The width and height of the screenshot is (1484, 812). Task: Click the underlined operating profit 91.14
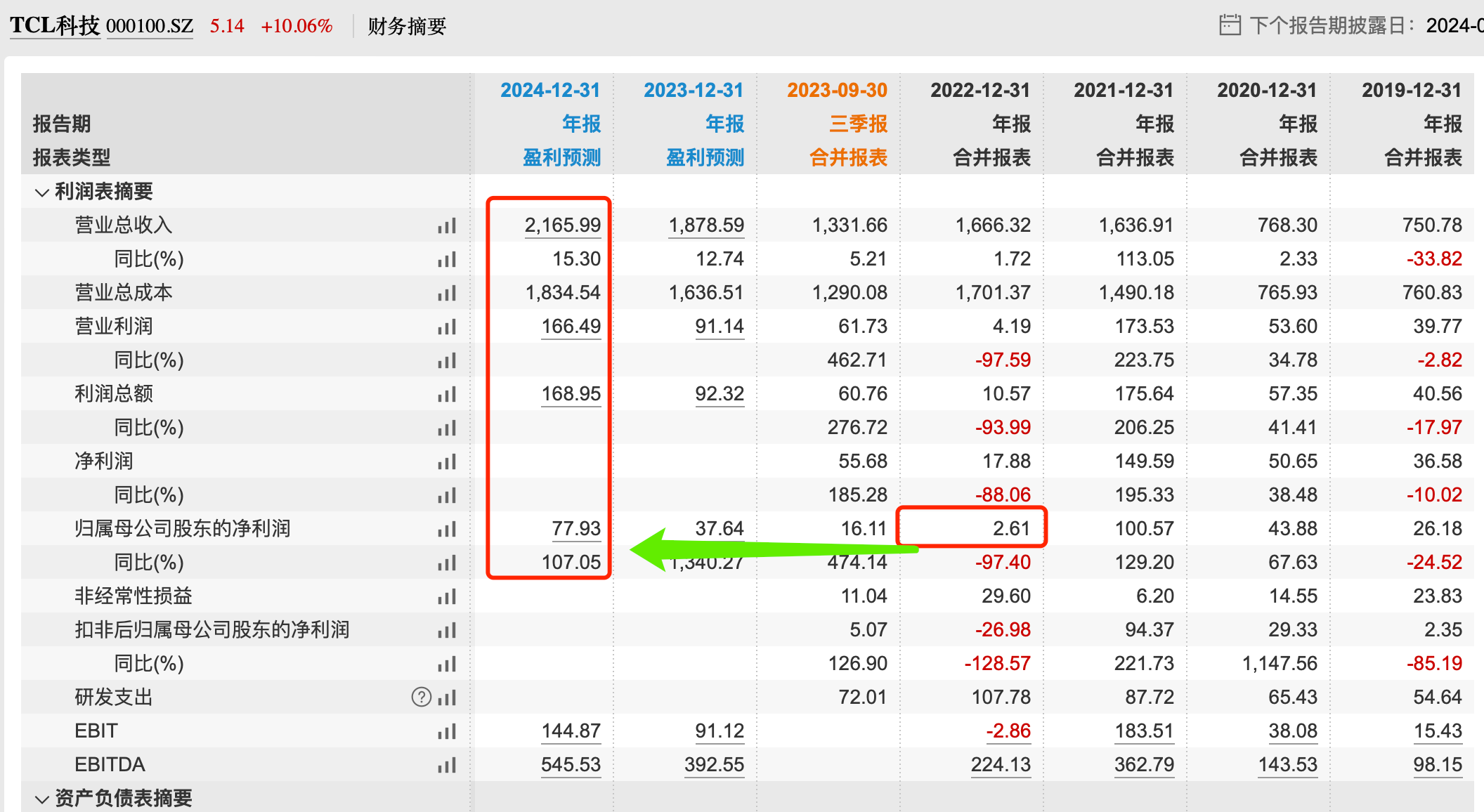(x=720, y=327)
